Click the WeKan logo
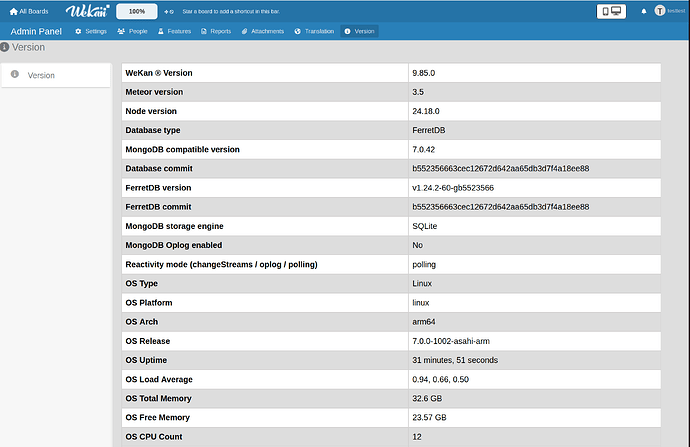Image resolution: width=690 pixels, height=447 pixels. click(x=88, y=11)
